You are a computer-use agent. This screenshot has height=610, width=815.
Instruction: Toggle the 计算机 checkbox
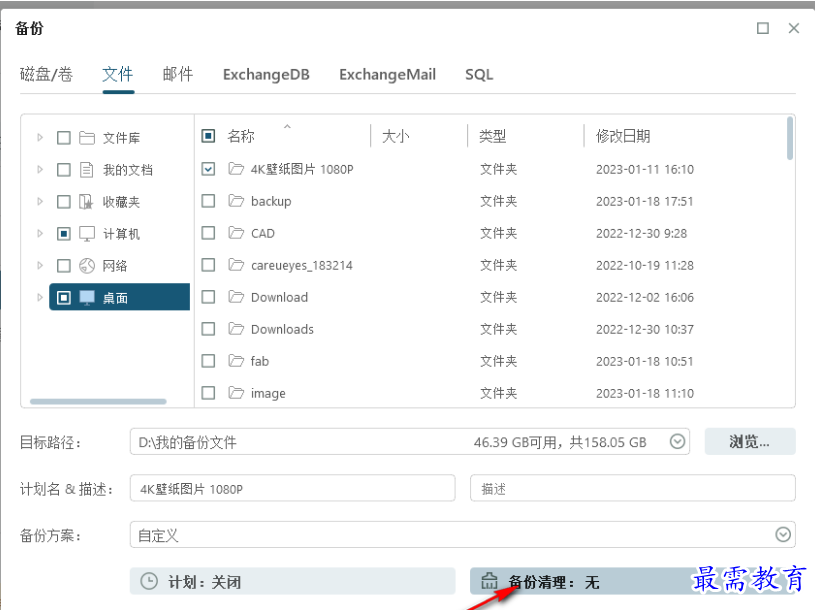(x=64, y=234)
